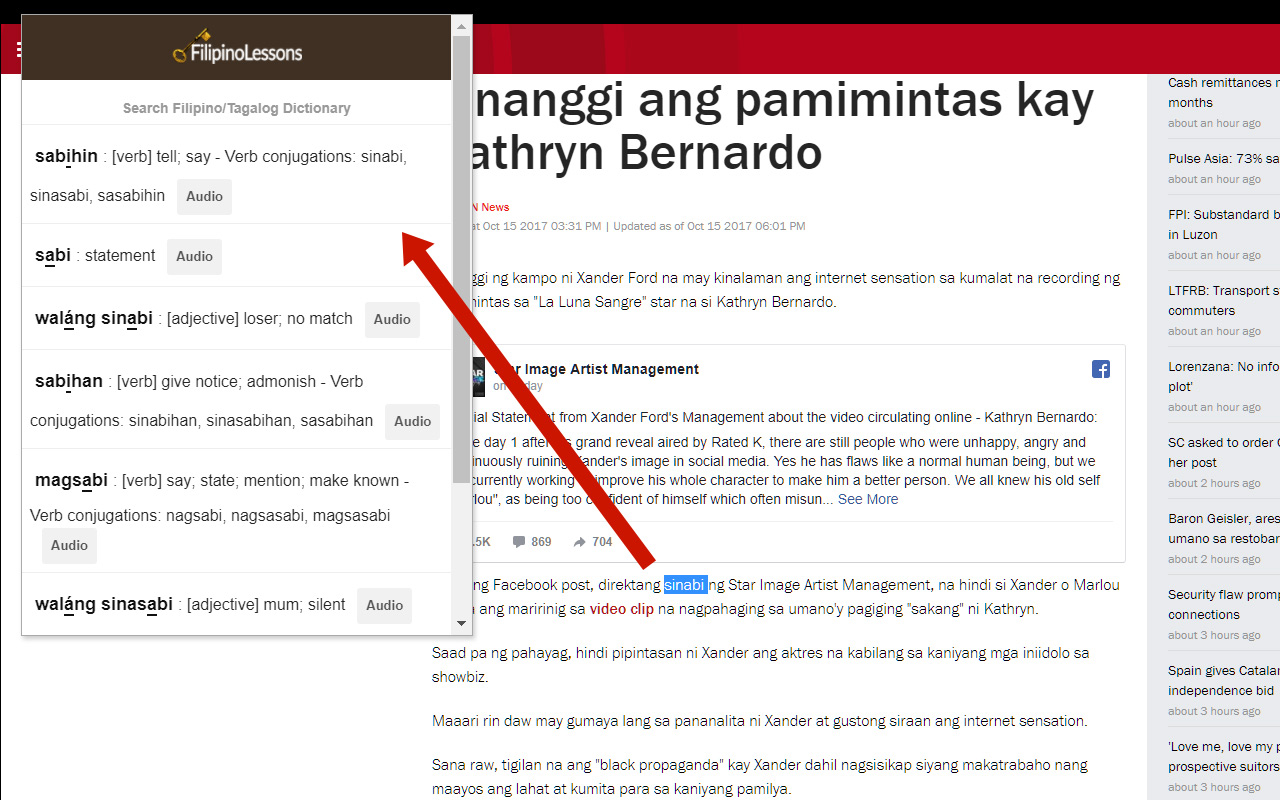1280x800 pixels.
Task: Open the post on Facebook via its icon
Action: (1100, 369)
